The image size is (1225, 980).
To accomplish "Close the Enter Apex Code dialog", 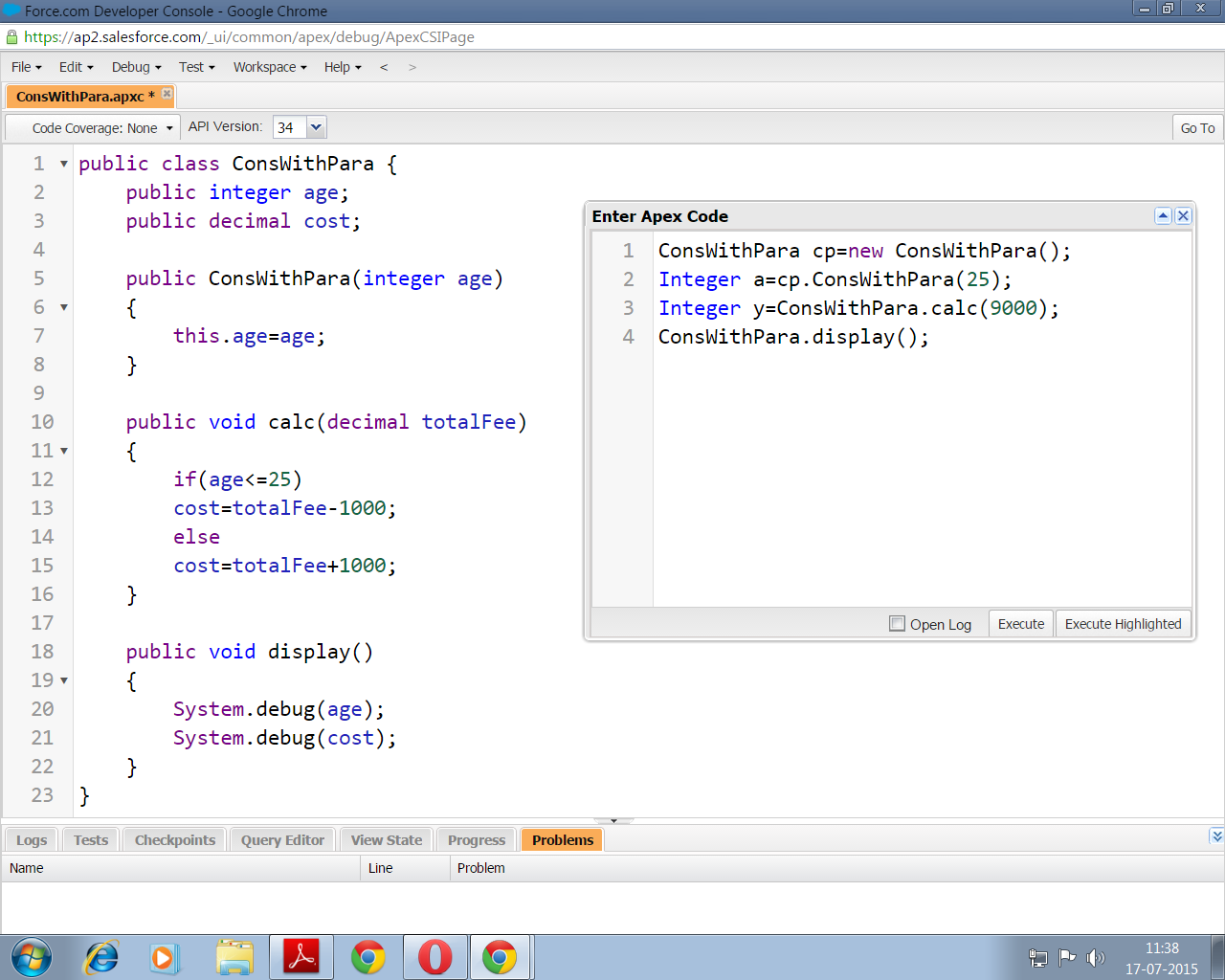I will [x=1183, y=216].
